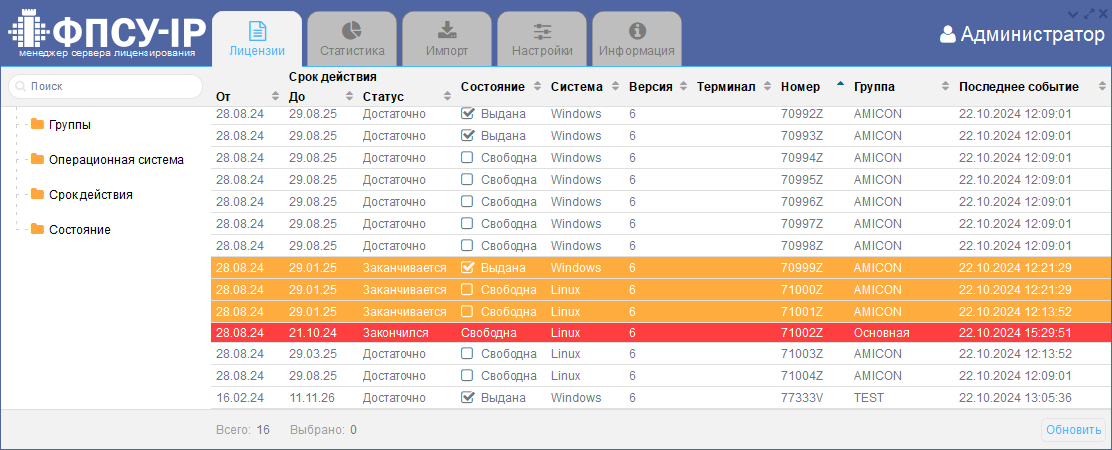Check Свободна checkbox for license 71000Z
This screenshot has height=450, width=1112.
pos(467,290)
